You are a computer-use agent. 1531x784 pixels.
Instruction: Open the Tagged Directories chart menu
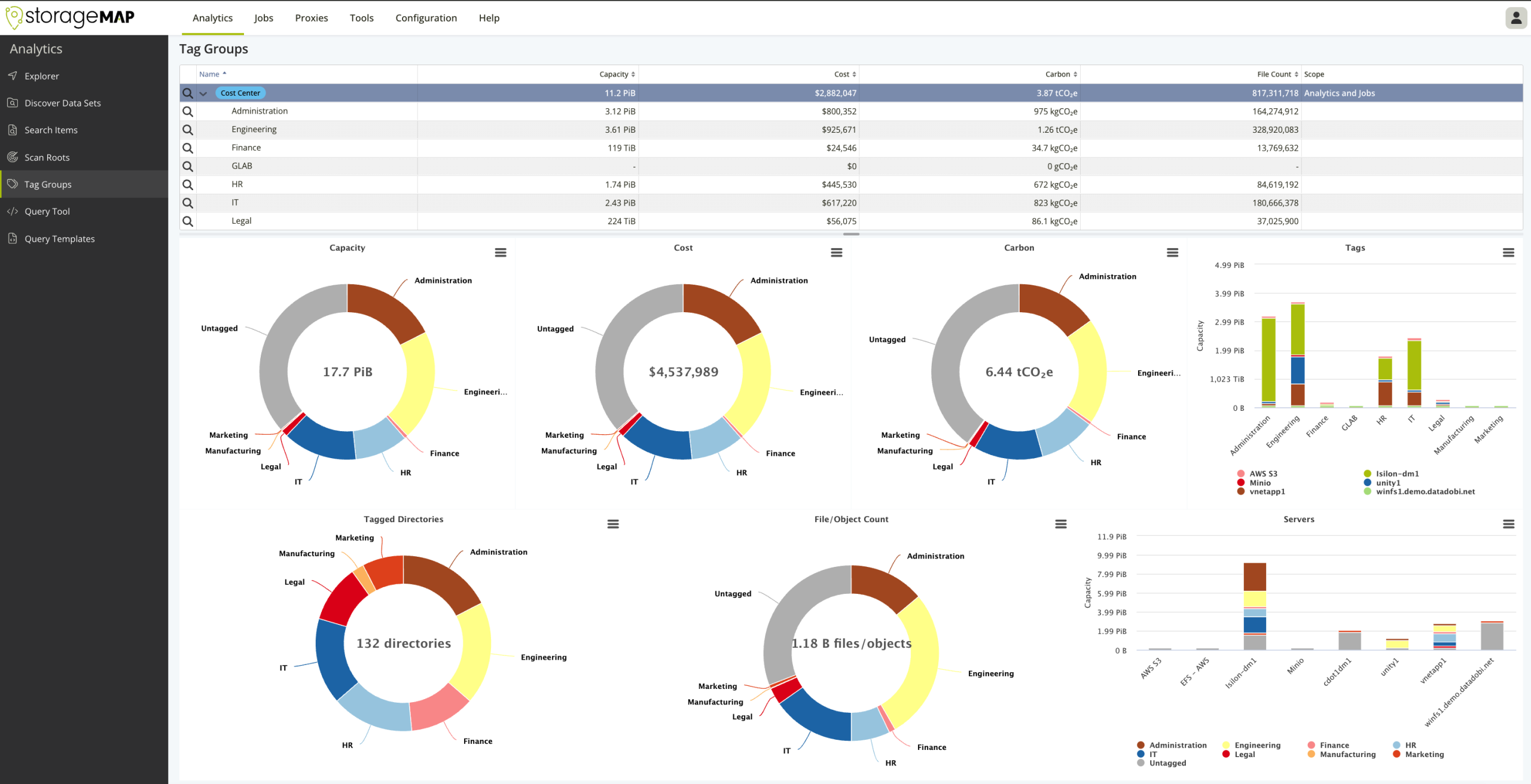pyautogui.click(x=613, y=524)
